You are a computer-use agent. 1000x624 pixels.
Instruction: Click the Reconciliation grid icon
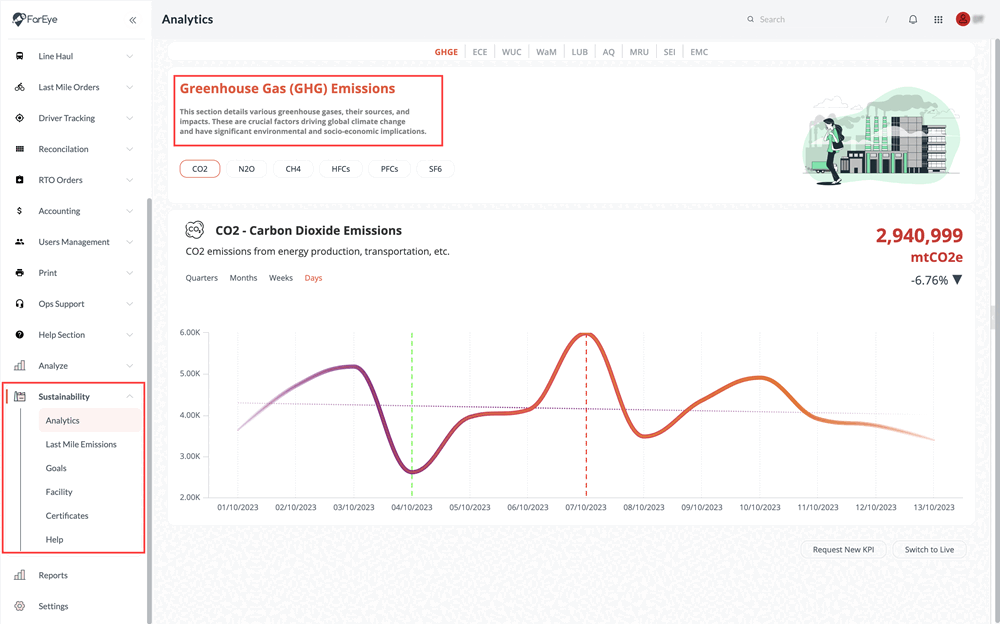[x=20, y=149]
